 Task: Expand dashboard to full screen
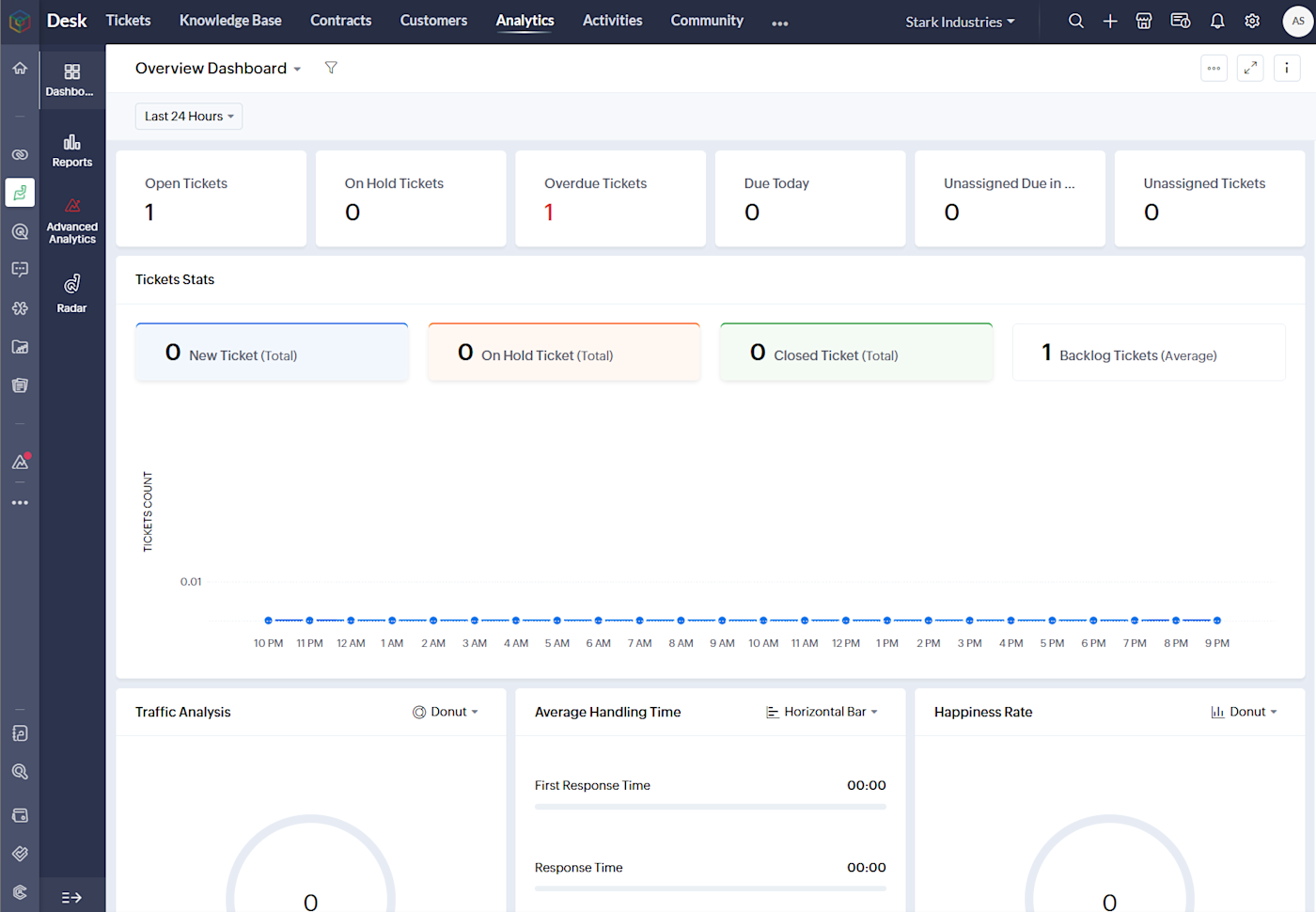(1250, 68)
